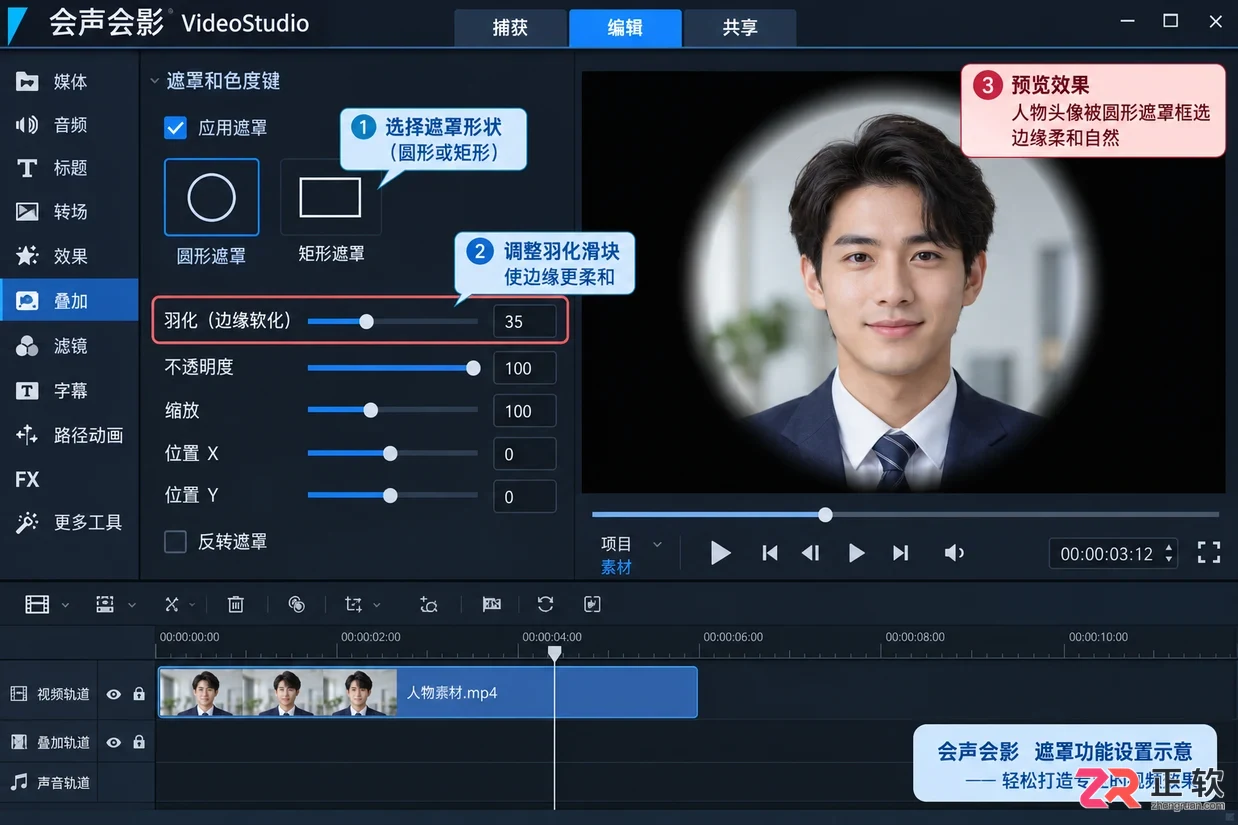Open the 标题 title panel
Screen dimensions: 1238x825
[x=69, y=168]
